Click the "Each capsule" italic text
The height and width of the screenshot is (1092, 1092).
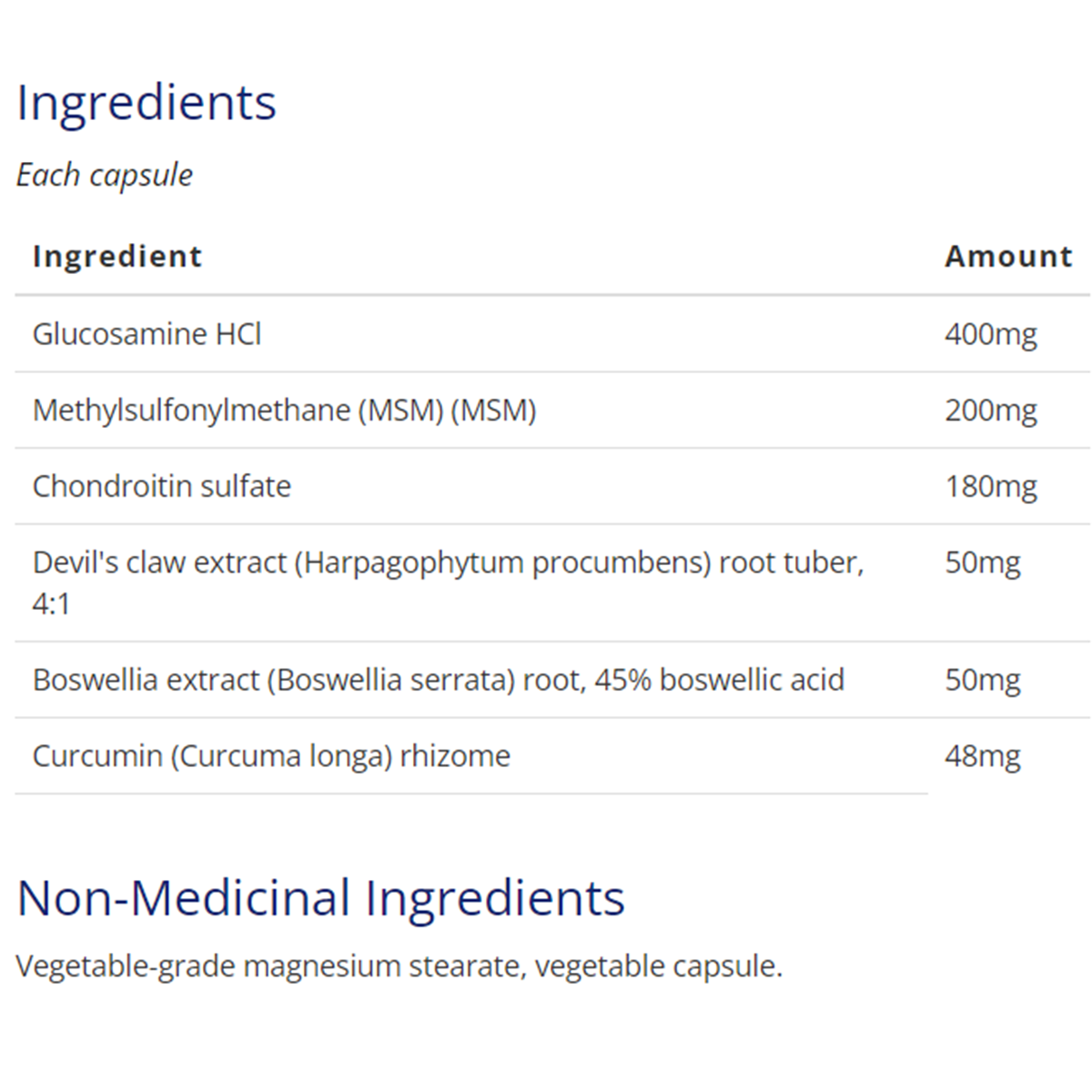105,175
